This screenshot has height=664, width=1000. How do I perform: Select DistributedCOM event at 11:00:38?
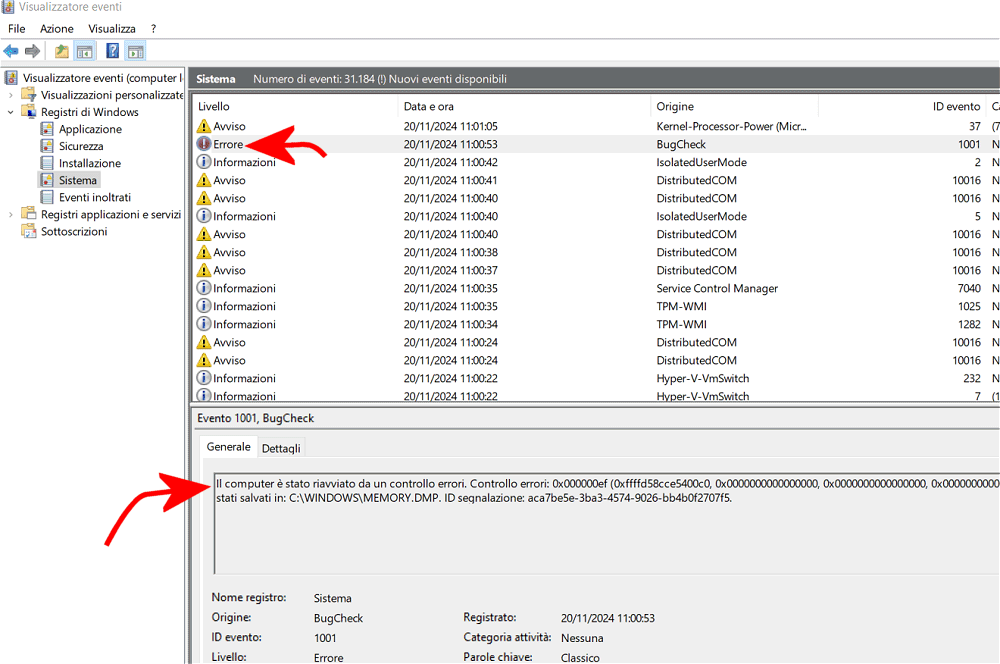click(596, 253)
